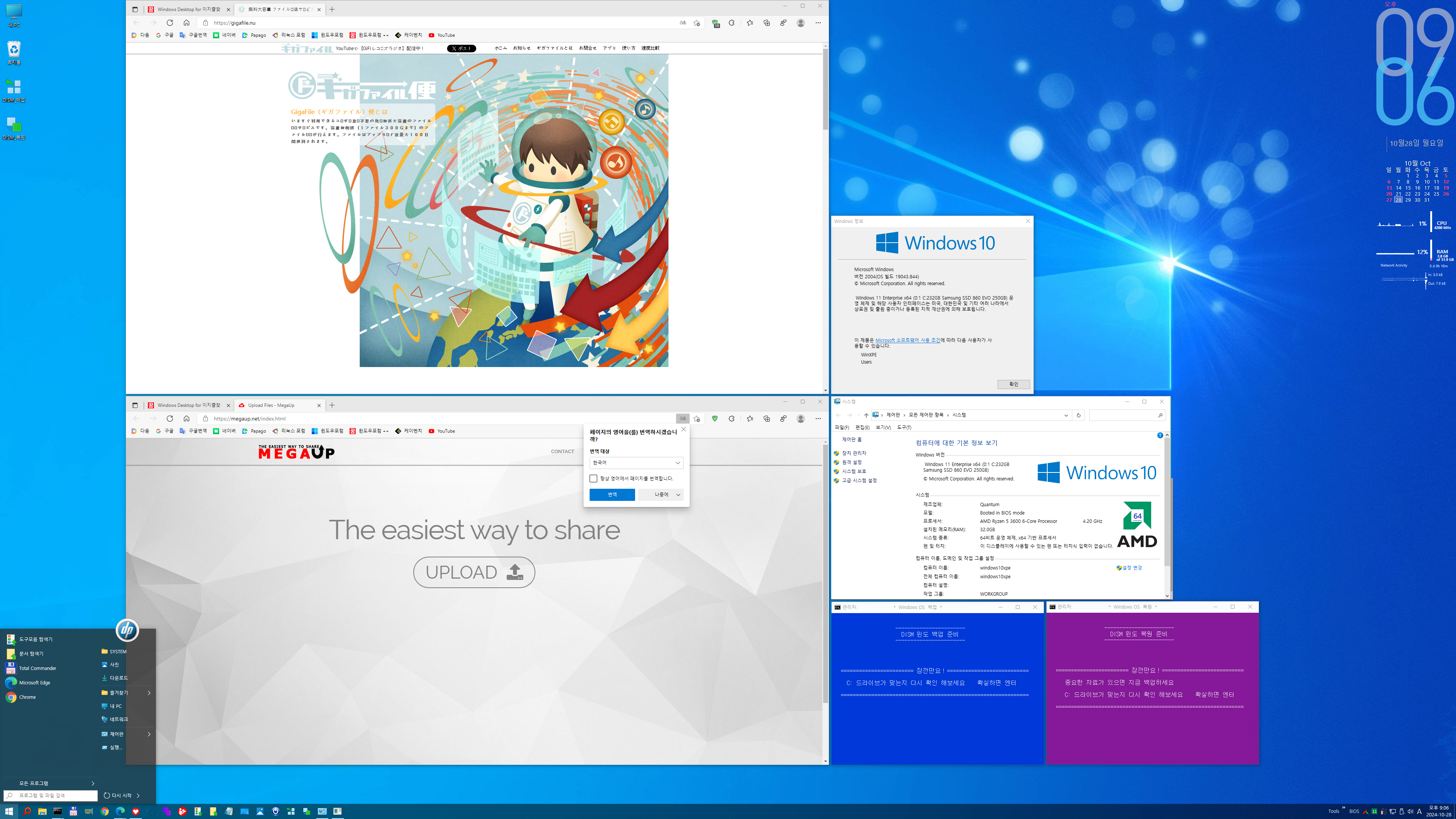Click up-folder arrow in 시스템 window
This screenshot has height=819, width=1456.
[x=866, y=415]
